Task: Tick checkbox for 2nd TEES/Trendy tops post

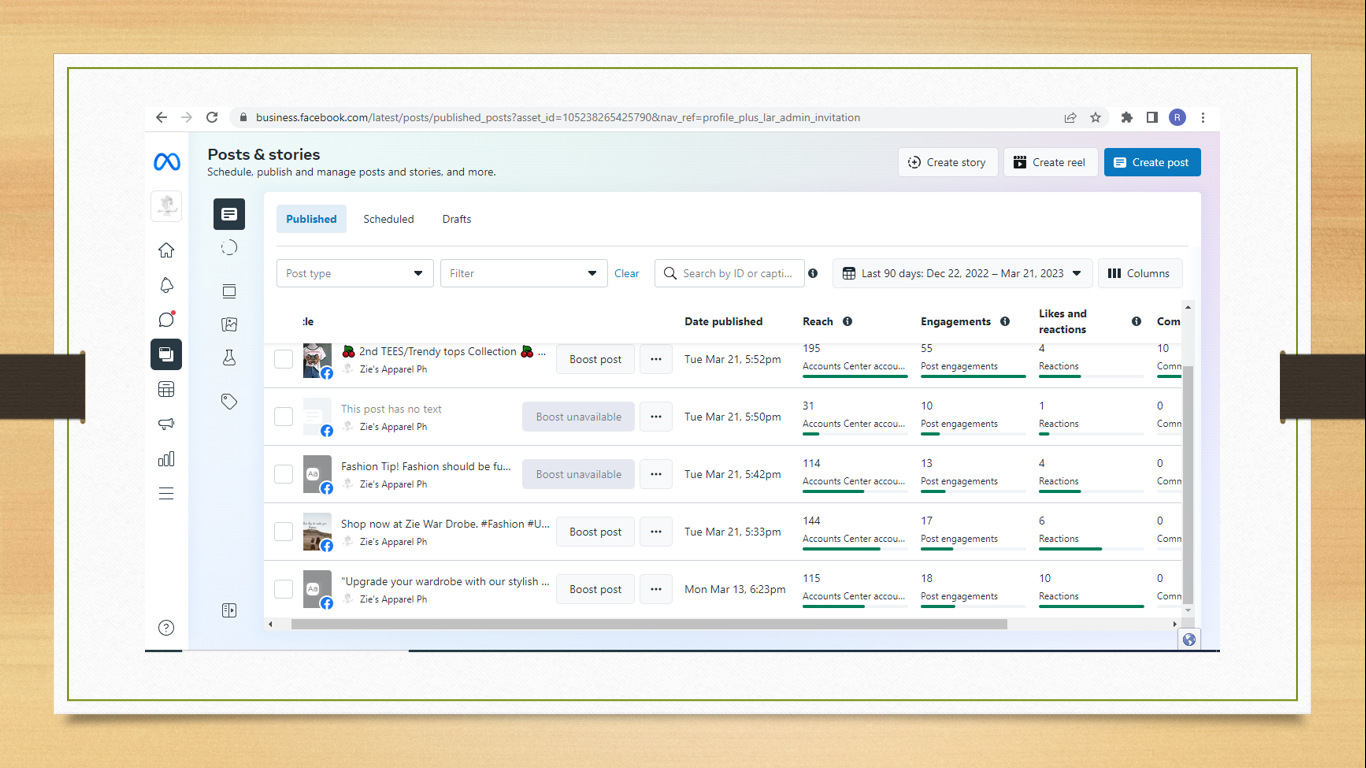Action: [284, 359]
